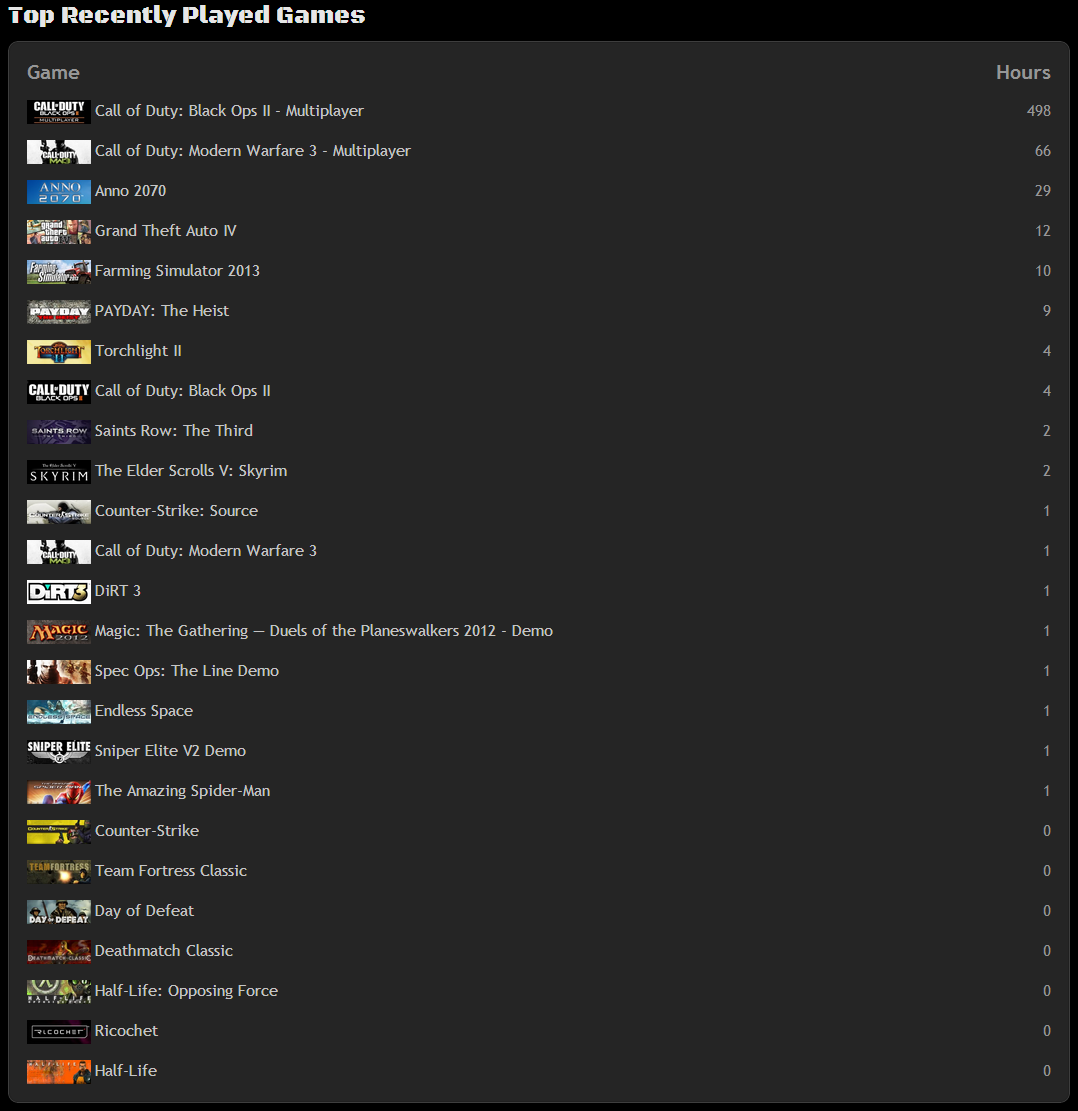The height and width of the screenshot is (1111, 1078).
Task: Click the Game column header
Action: [x=53, y=72]
